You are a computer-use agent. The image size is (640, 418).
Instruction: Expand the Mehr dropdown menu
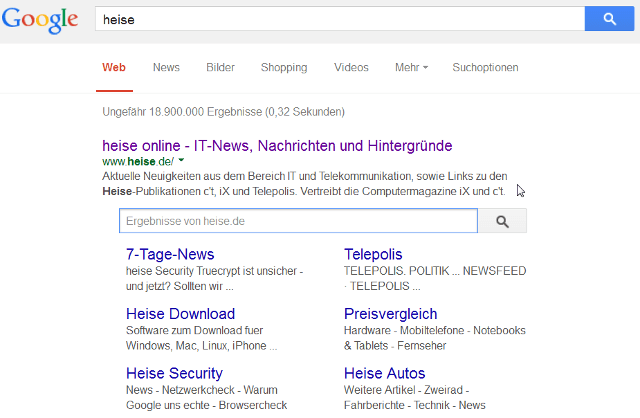coord(411,67)
